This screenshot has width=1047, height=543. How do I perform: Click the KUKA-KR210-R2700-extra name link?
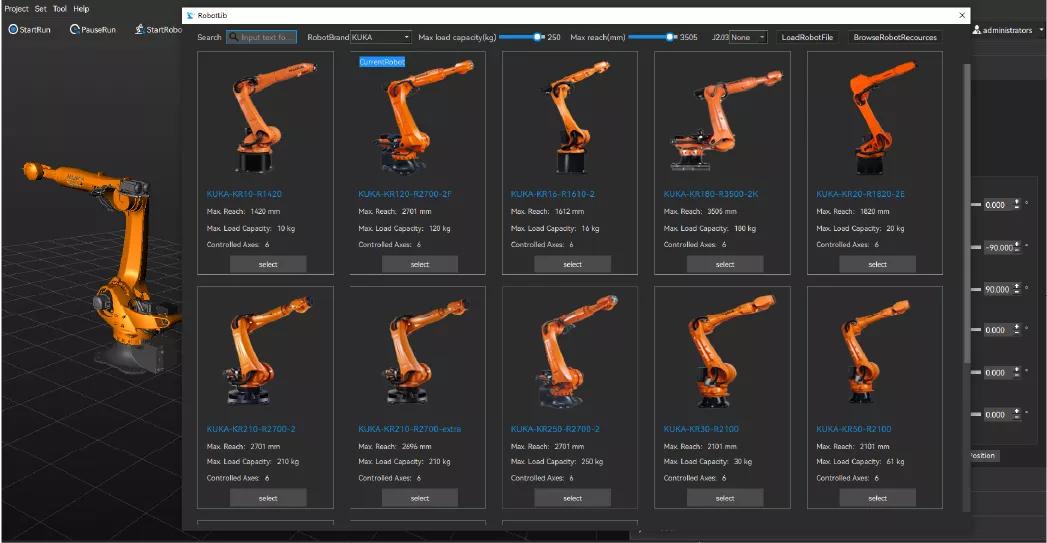409,429
